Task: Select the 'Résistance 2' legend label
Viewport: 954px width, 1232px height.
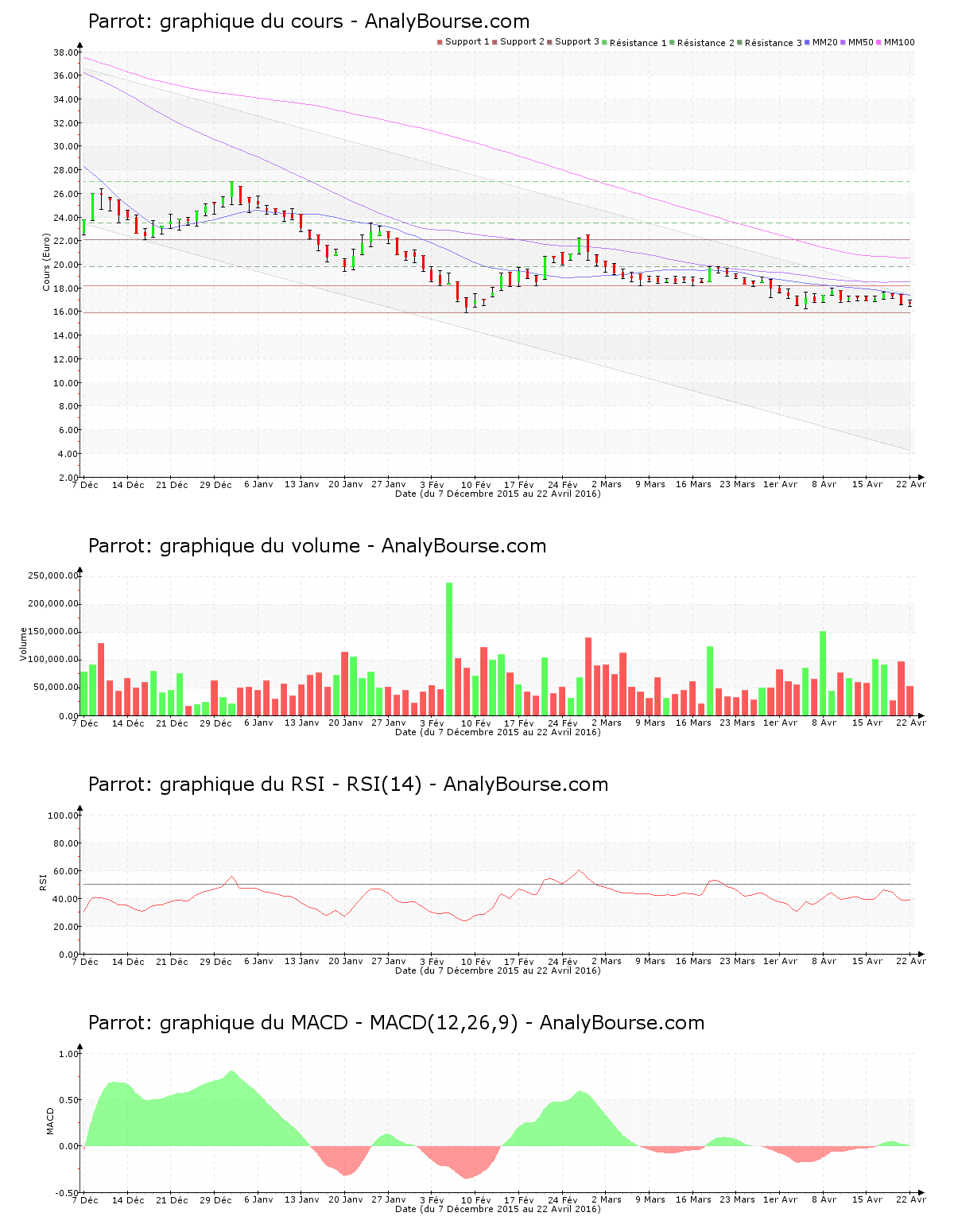Action: (x=706, y=42)
